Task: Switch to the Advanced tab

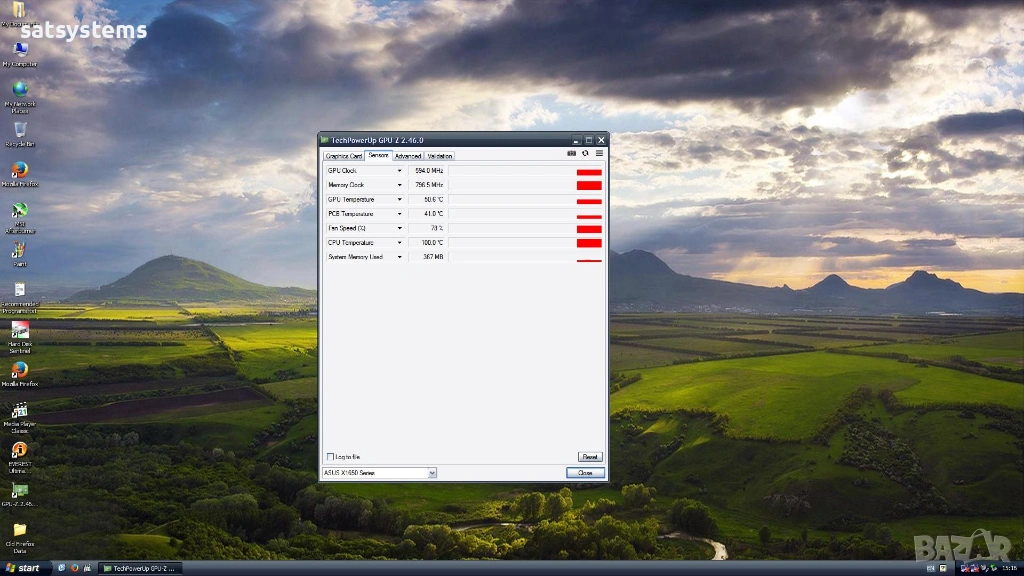Action: (408, 156)
